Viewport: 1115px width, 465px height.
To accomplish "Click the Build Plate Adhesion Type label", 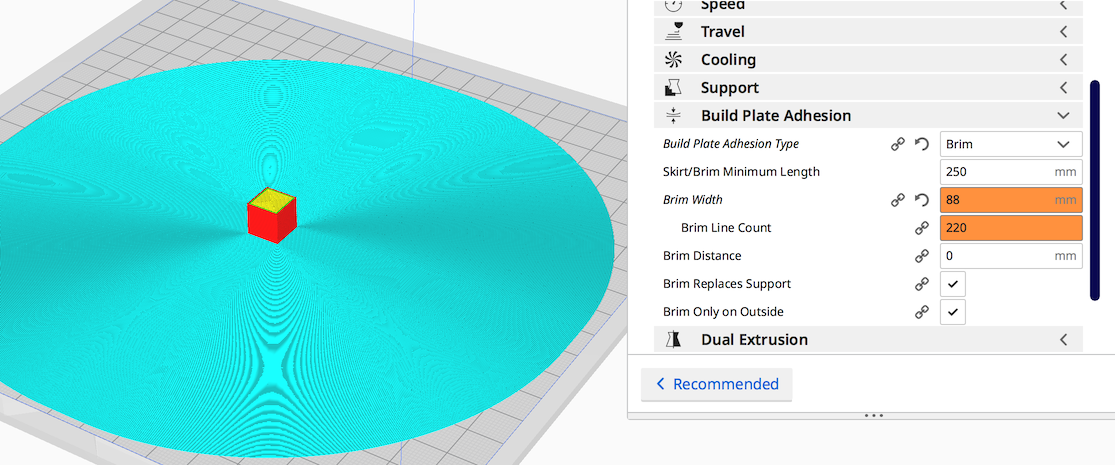I will pos(730,144).
